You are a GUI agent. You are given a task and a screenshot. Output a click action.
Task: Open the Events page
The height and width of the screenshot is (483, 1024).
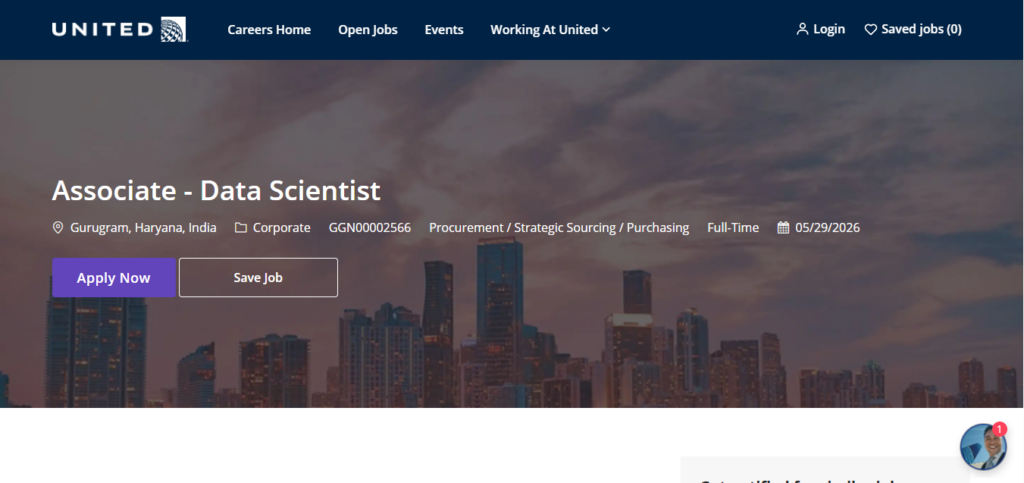point(444,29)
